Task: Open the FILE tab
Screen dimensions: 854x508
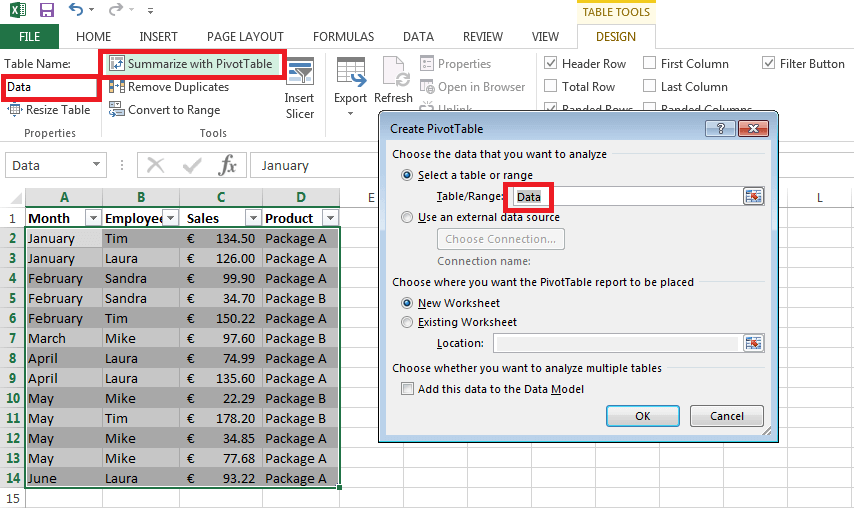Action: 29,36
